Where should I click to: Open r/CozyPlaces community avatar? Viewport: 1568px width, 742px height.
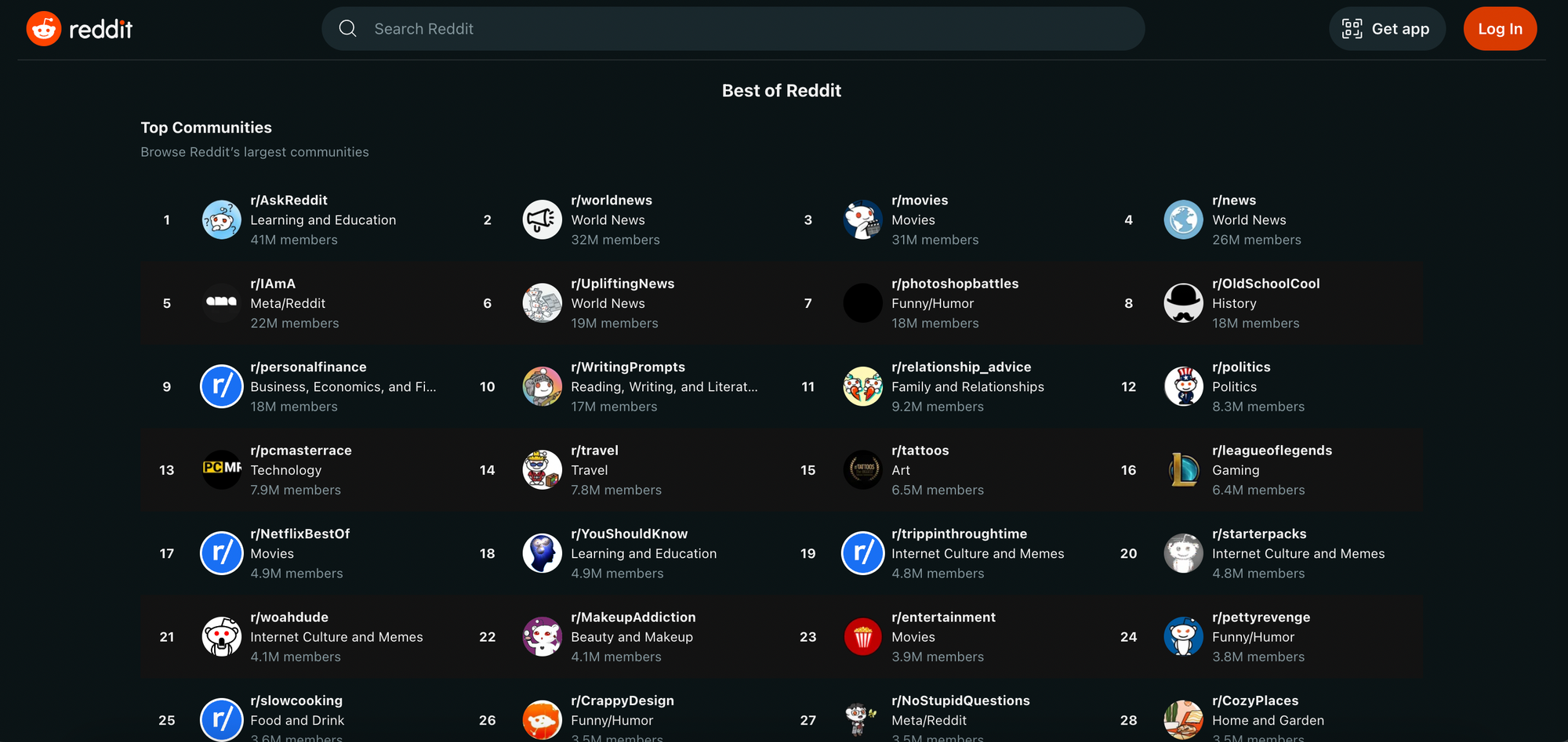1184,720
